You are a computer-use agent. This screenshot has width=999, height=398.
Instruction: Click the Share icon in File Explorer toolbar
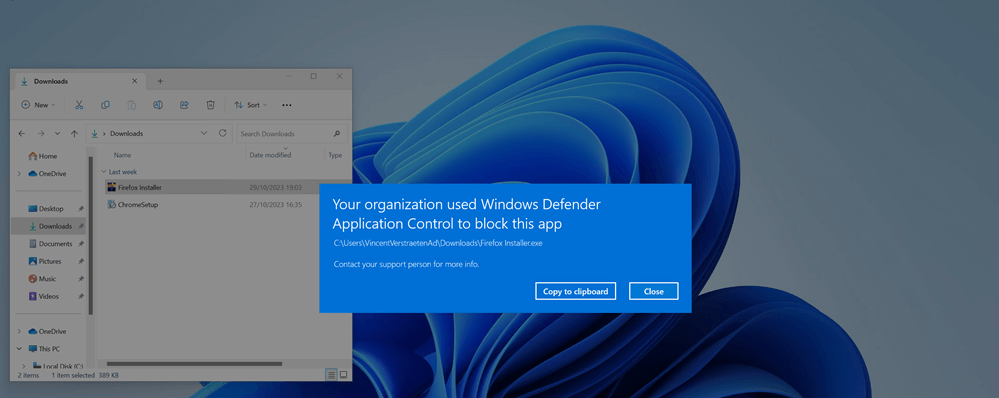(184, 105)
